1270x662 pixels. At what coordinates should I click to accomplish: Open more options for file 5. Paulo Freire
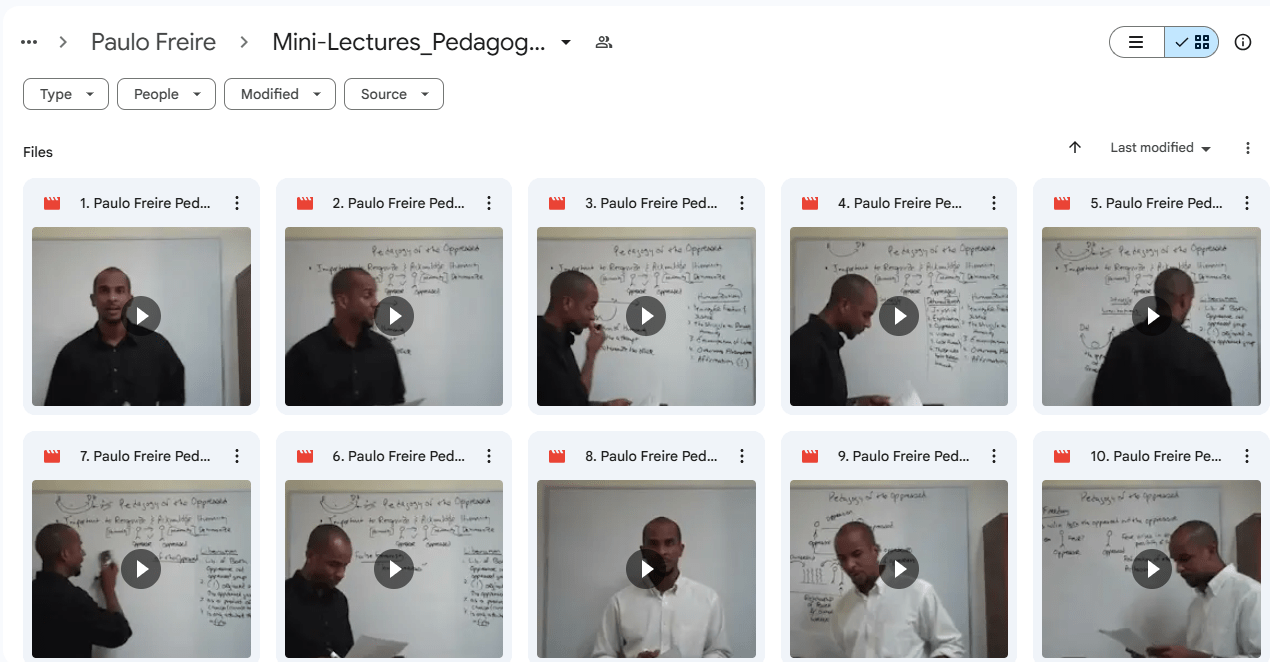(x=1247, y=203)
